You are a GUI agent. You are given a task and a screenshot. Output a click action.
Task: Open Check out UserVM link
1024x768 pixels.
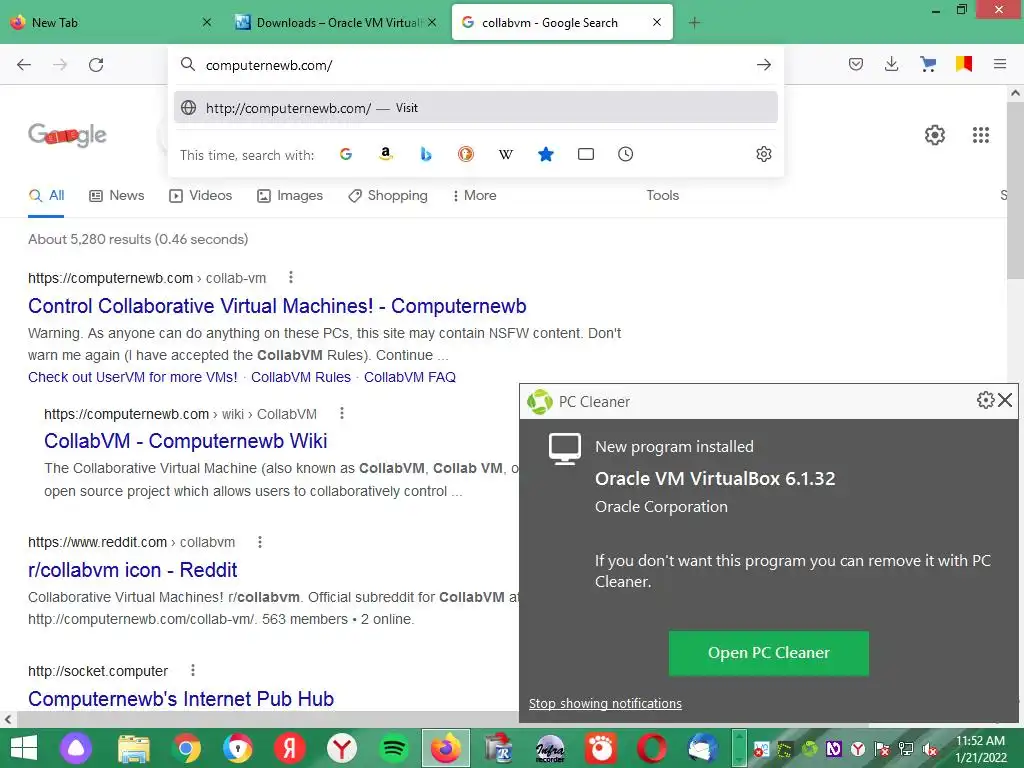click(133, 377)
